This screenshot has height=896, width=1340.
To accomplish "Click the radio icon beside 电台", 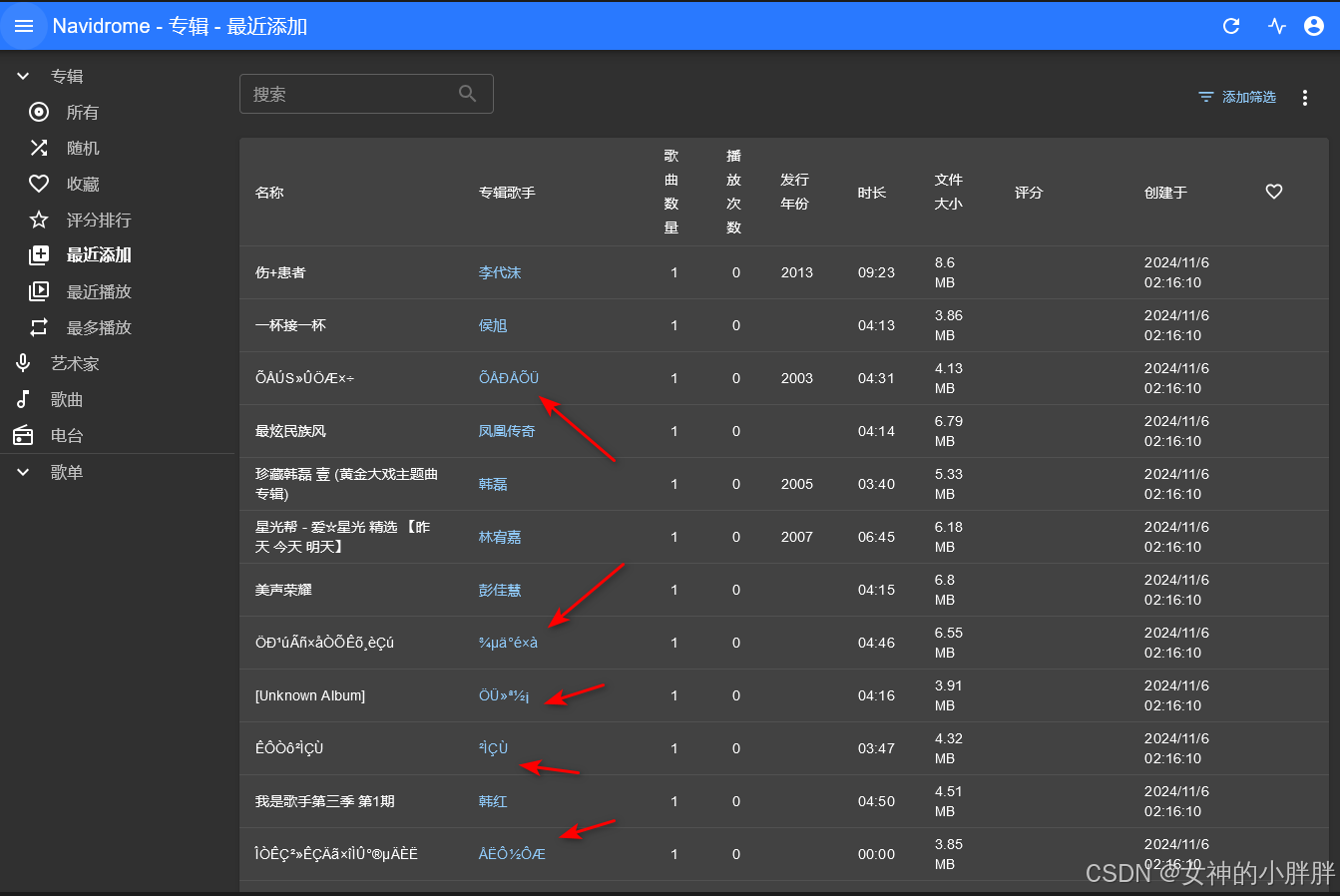I will tap(23, 435).
